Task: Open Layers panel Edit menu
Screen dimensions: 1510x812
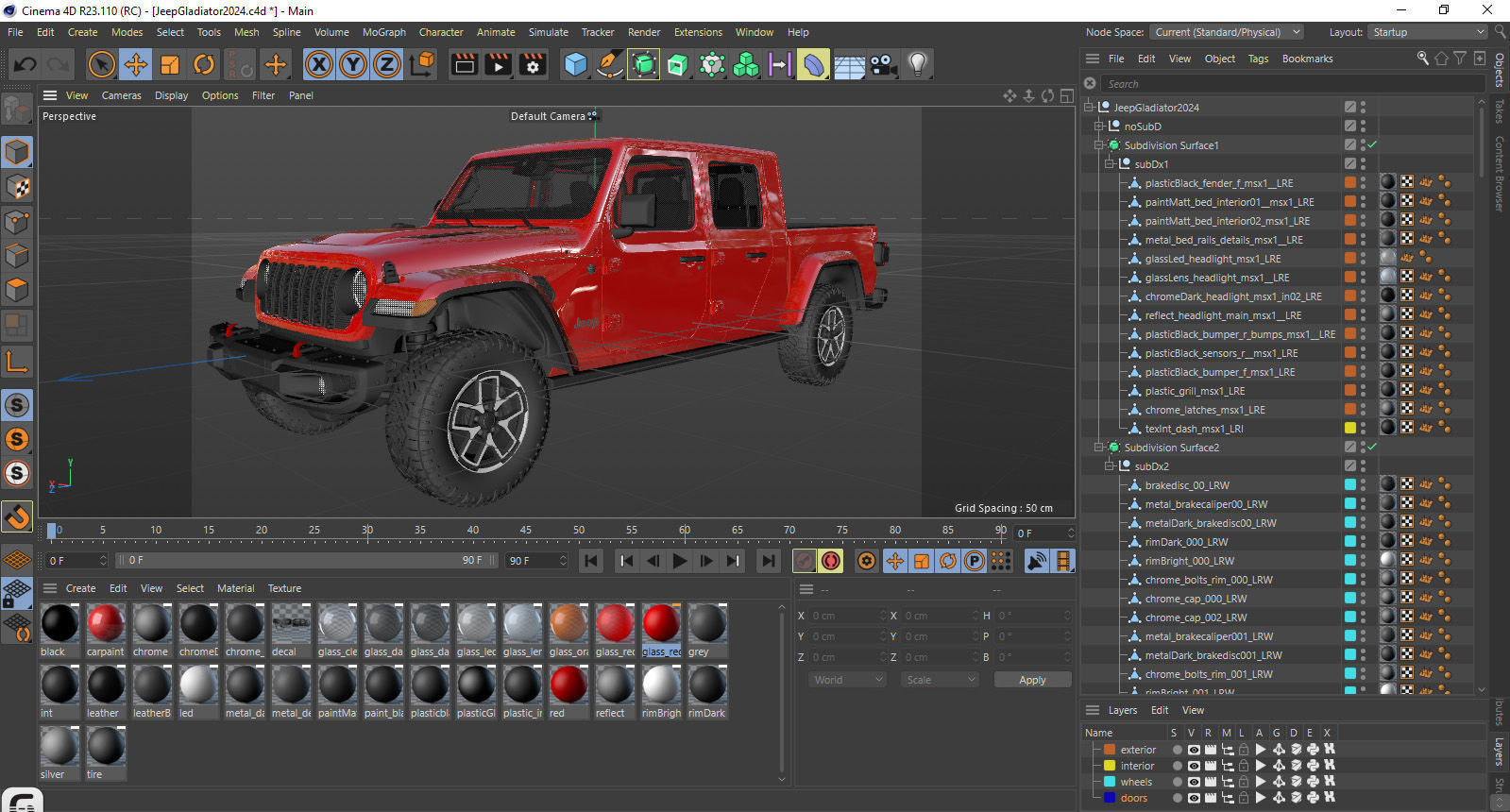Action: click(x=1160, y=710)
